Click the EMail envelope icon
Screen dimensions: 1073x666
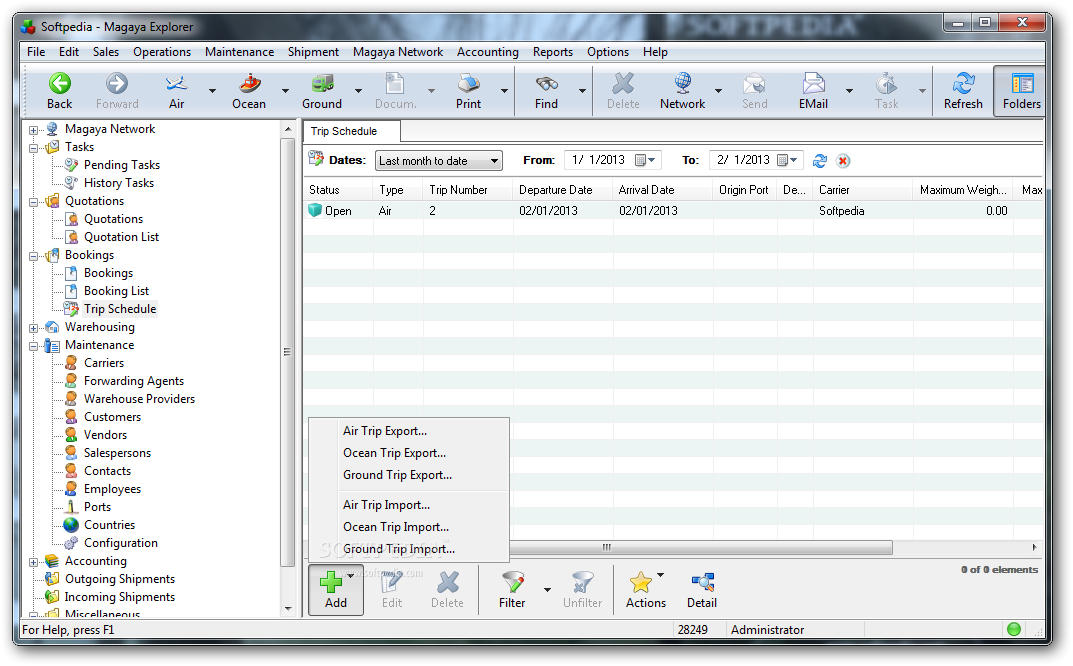813,91
